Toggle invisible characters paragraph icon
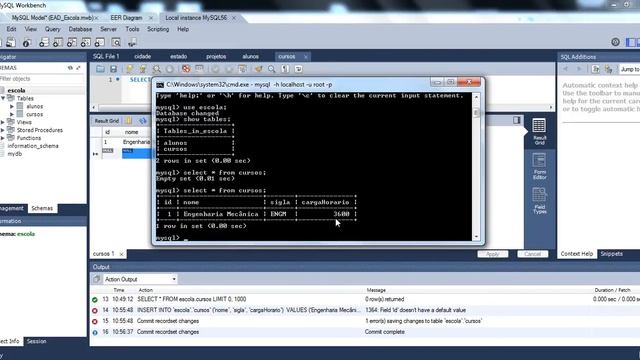640x360 pixels. coord(285,69)
